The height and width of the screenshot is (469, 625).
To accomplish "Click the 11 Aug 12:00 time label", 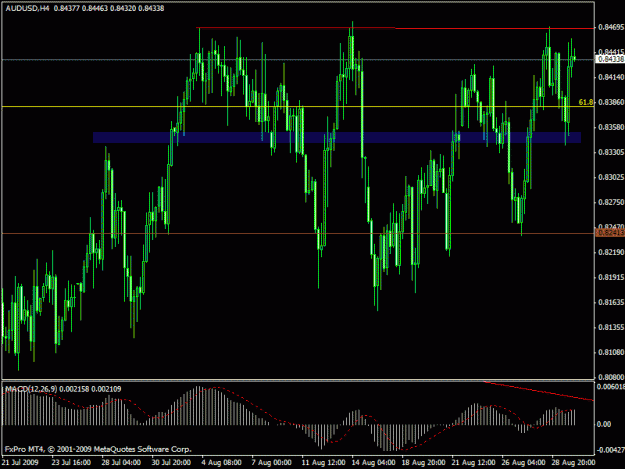I will [323, 463].
